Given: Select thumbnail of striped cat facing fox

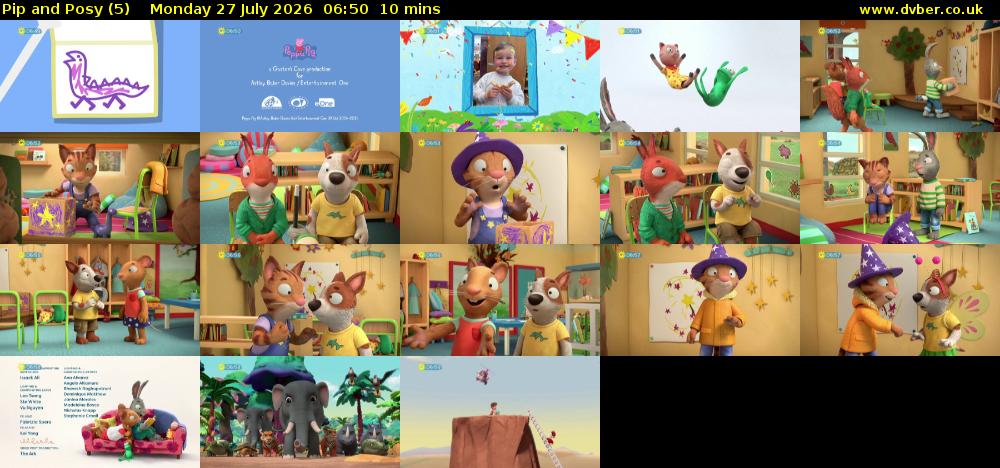Looking at the screenshot, I should pos(300,300).
